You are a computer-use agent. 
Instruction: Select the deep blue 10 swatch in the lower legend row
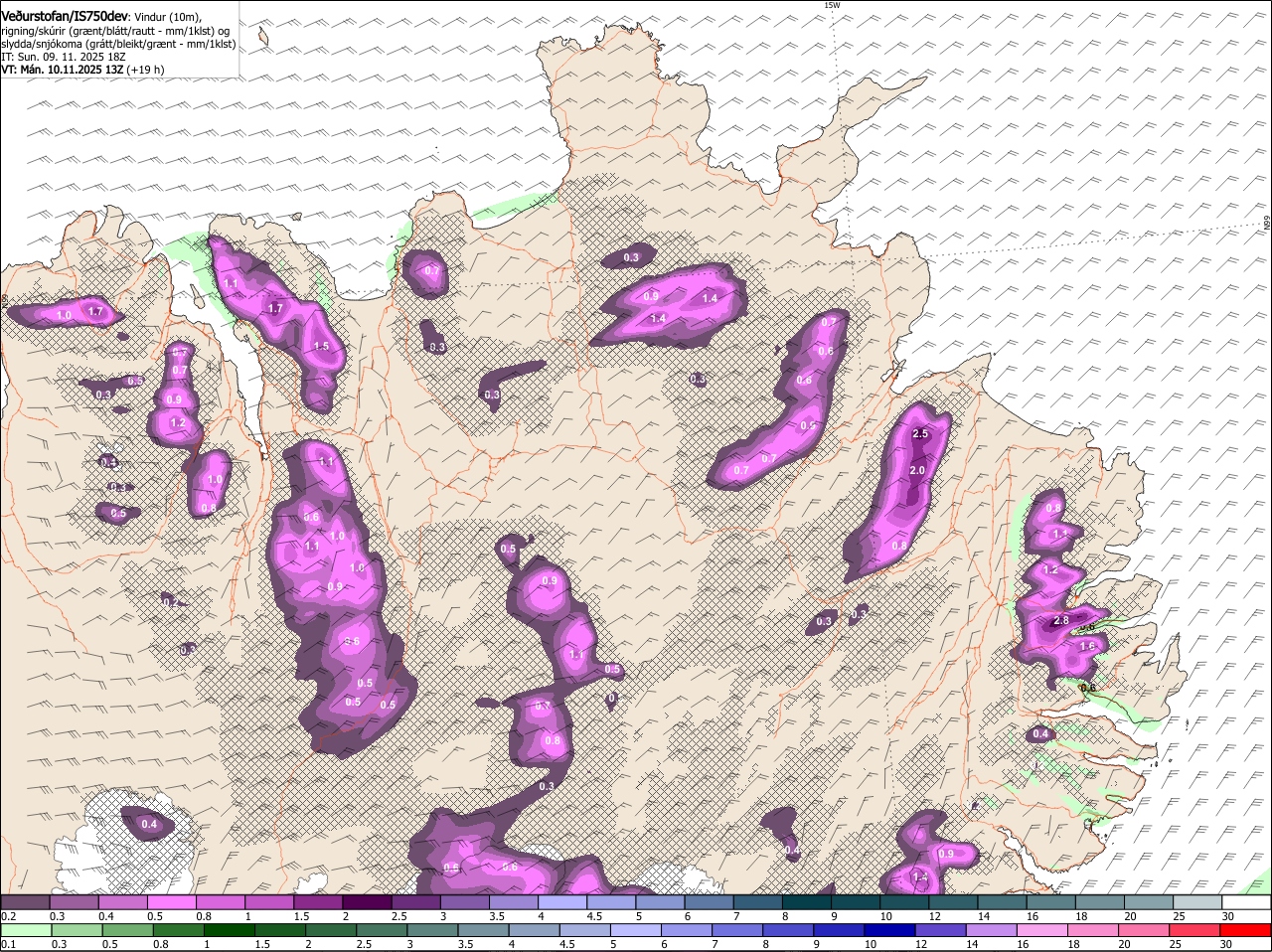point(890,931)
